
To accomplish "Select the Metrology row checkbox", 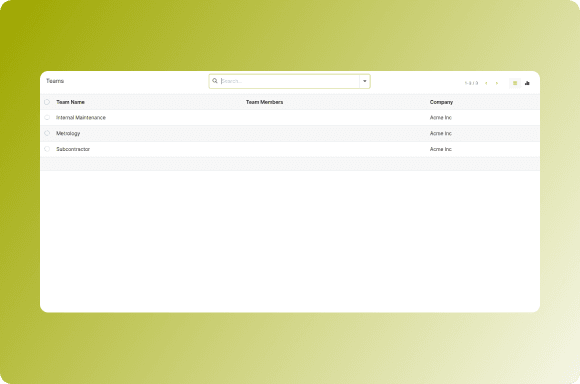I will coord(47,133).
